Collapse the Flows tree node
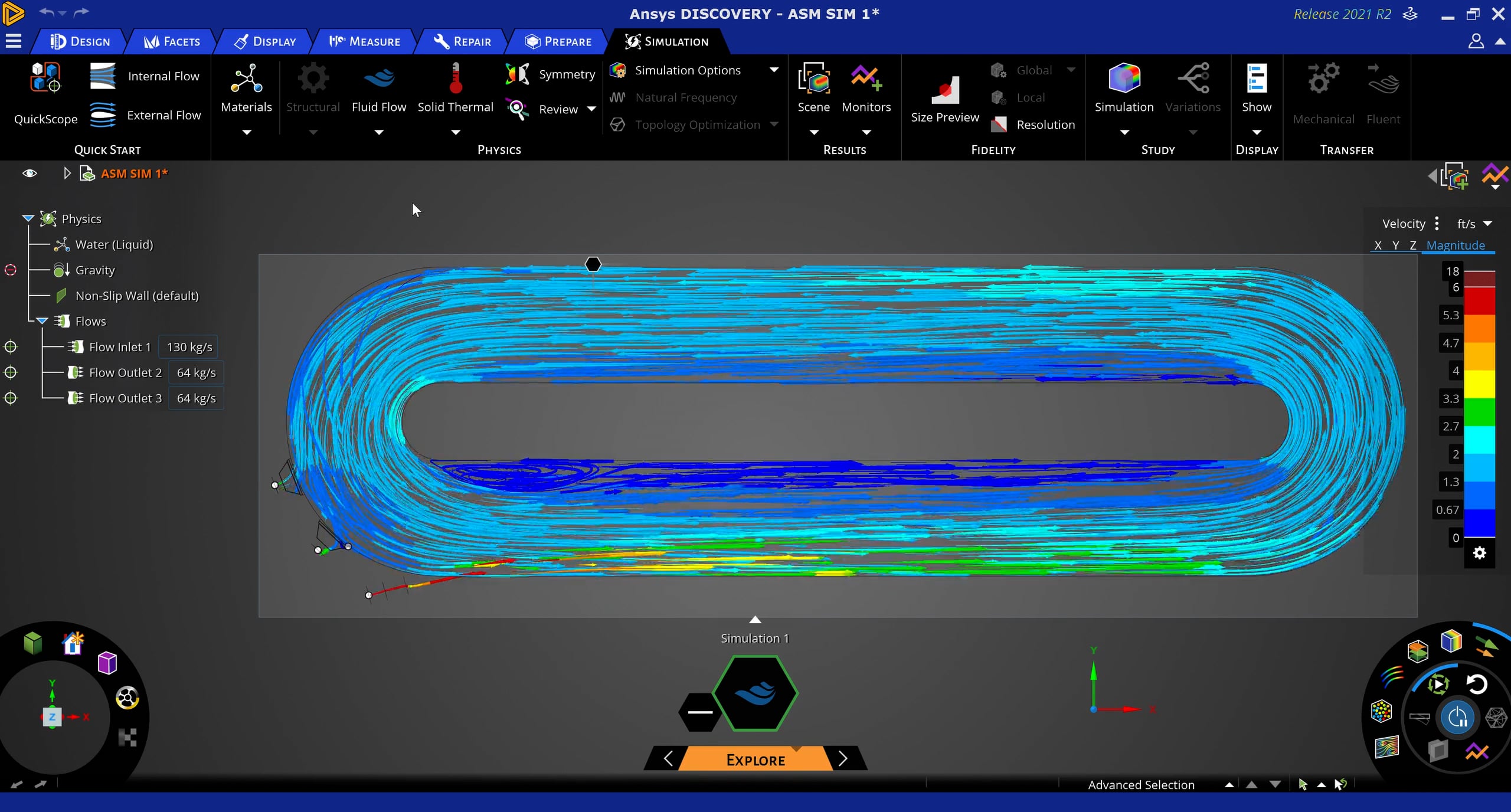 [42, 320]
